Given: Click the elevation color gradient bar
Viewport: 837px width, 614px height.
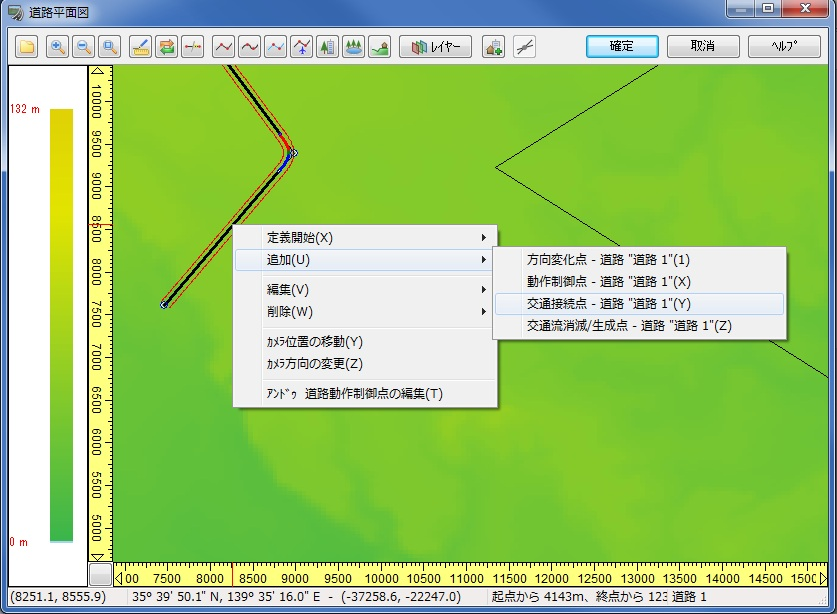Looking at the screenshot, I should coord(61,326).
